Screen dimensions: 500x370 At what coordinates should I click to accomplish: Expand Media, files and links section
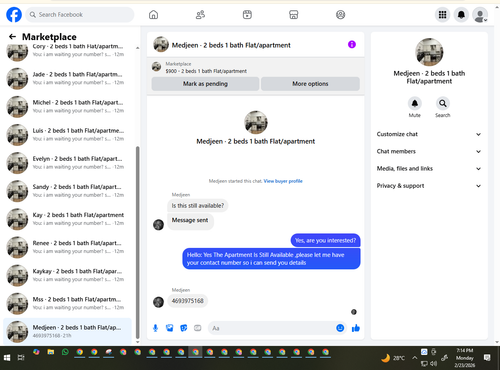429,169
